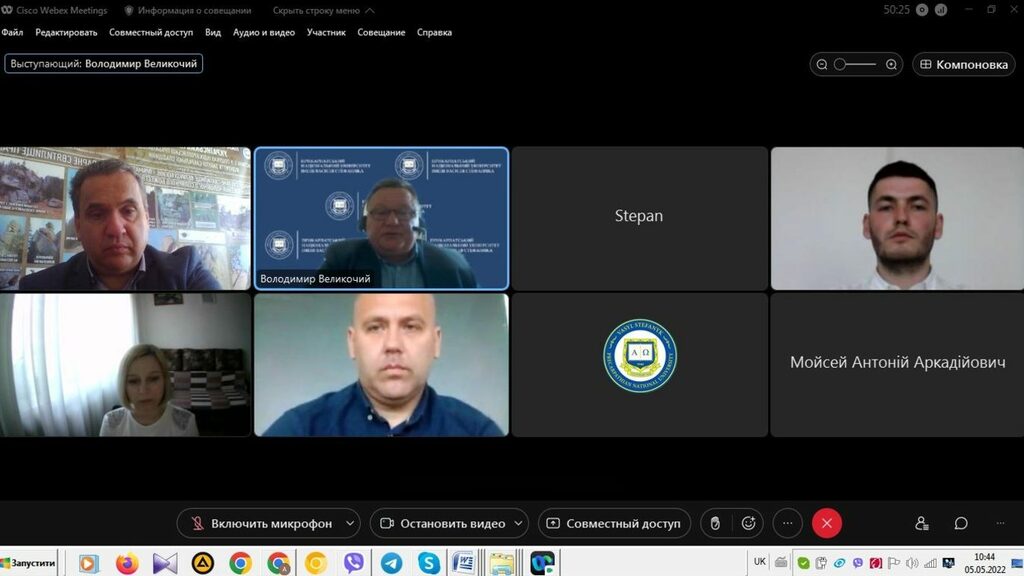Expand the microphone options arrow
1024x576 pixels.
click(x=350, y=523)
